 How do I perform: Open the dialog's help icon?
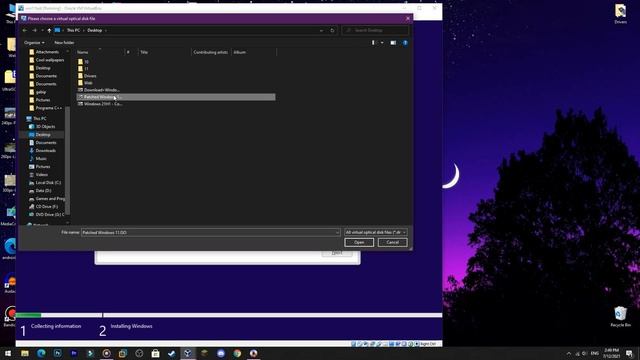[x=405, y=42]
